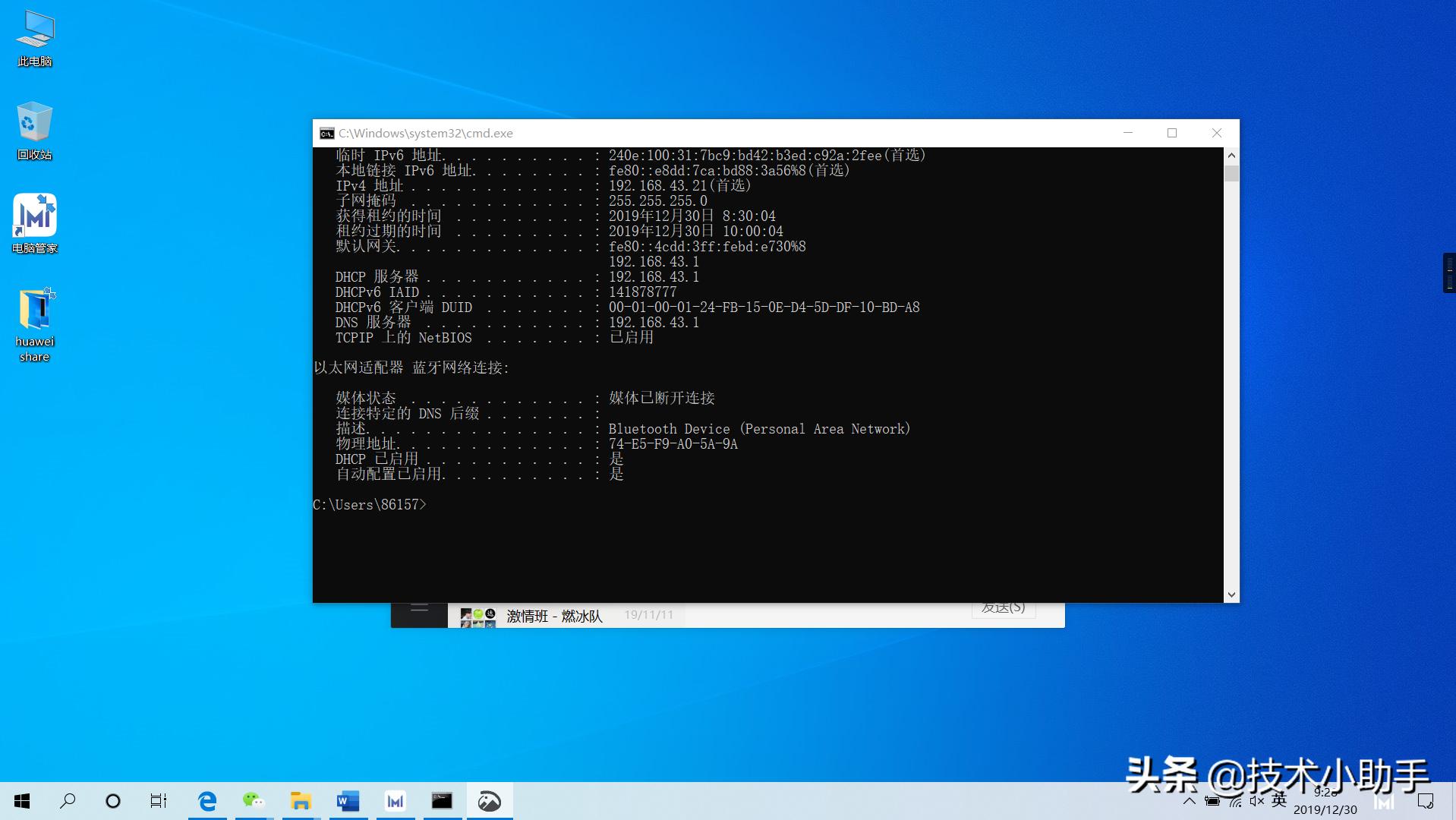This screenshot has height=820, width=1456.
Task: Click the taskbar search magnifier icon
Action: (x=68, y=801)
